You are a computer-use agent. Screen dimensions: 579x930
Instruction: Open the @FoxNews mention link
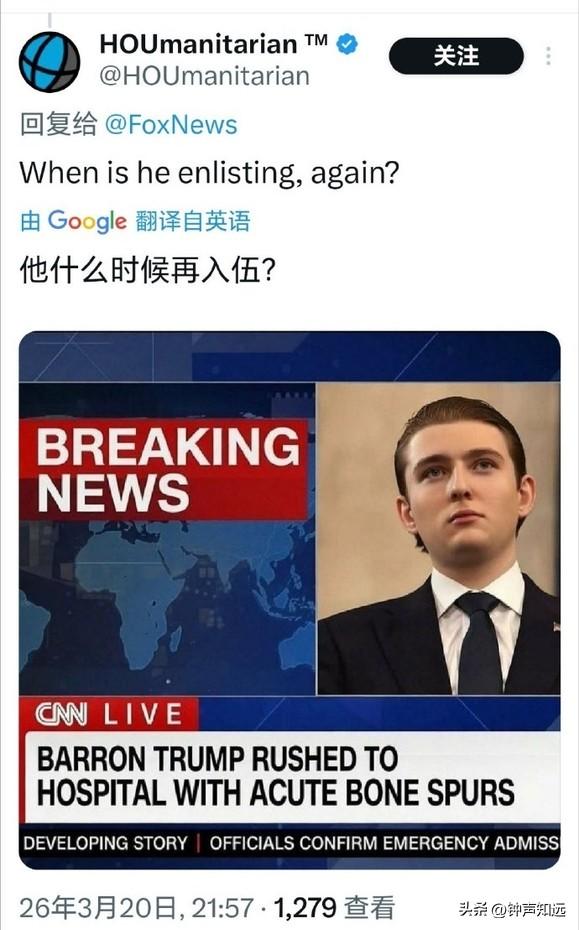pyautogui.click(x=171, y=125)
